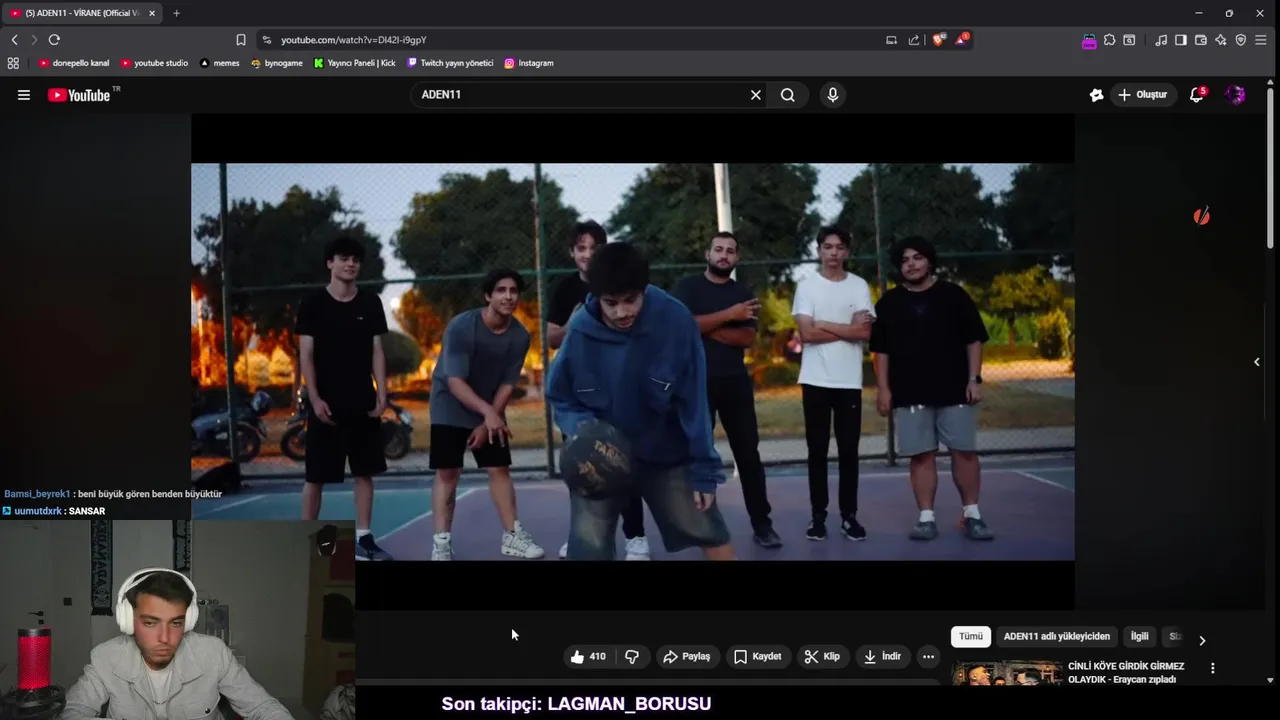
Task: Like the video with 410 likes
Action: point(588,657)
